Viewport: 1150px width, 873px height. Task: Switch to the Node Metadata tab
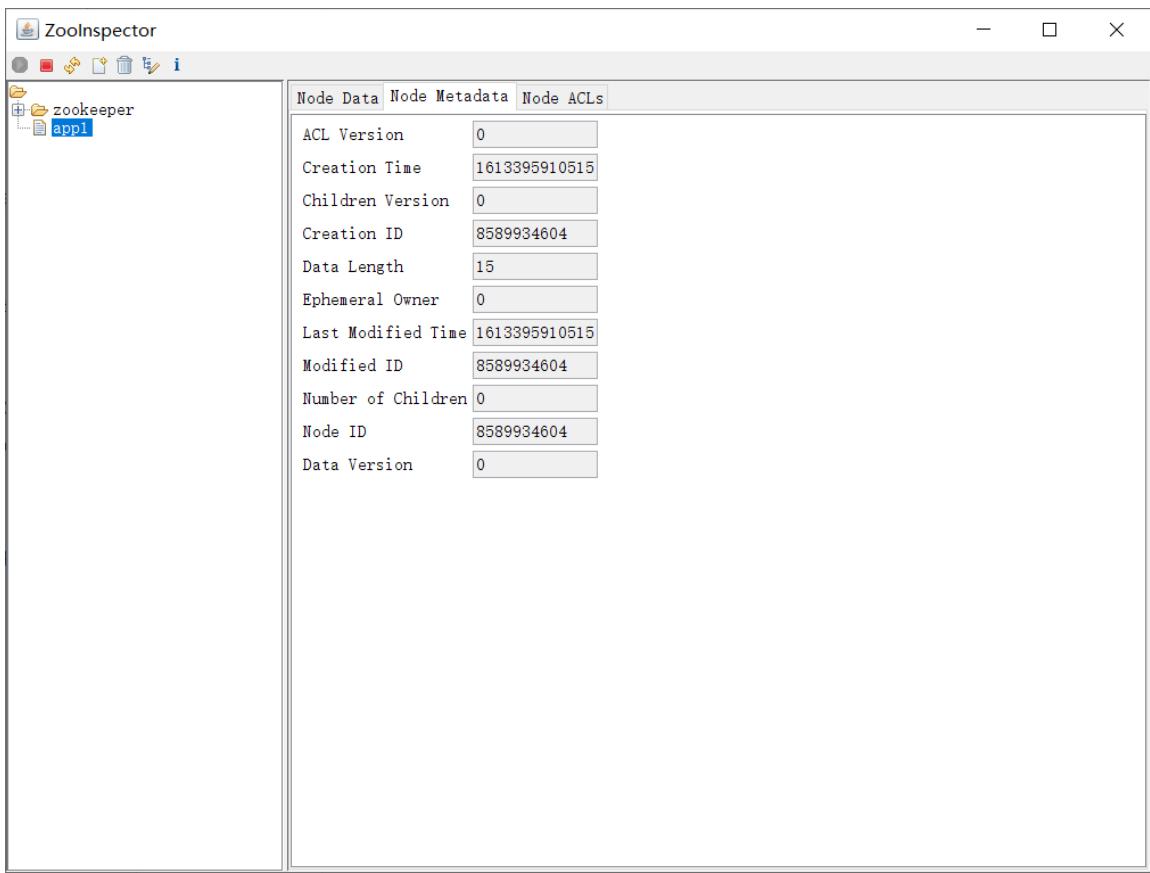pos(449,96)
